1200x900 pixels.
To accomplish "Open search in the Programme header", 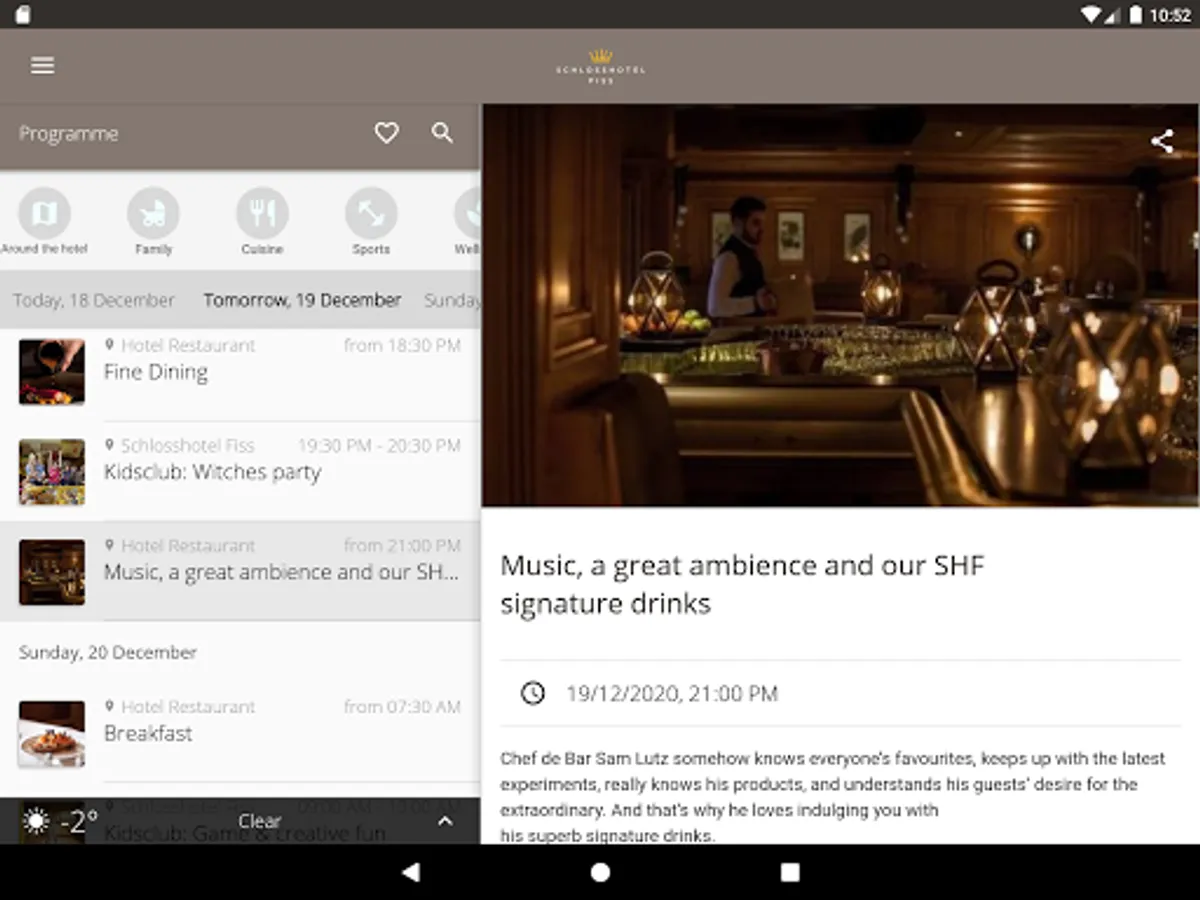I will (442, 133).
